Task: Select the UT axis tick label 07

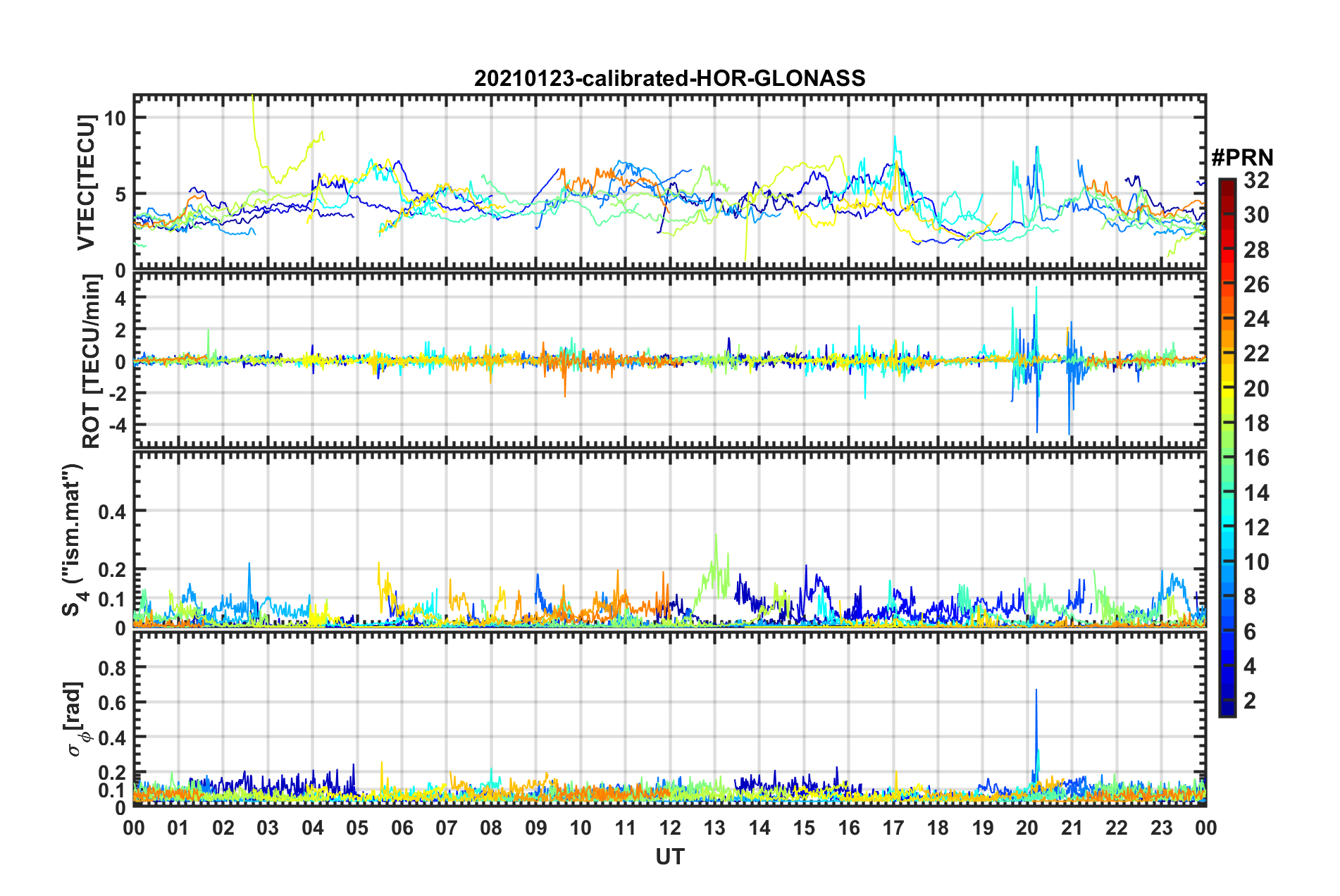Action: [x=447, y=827]
